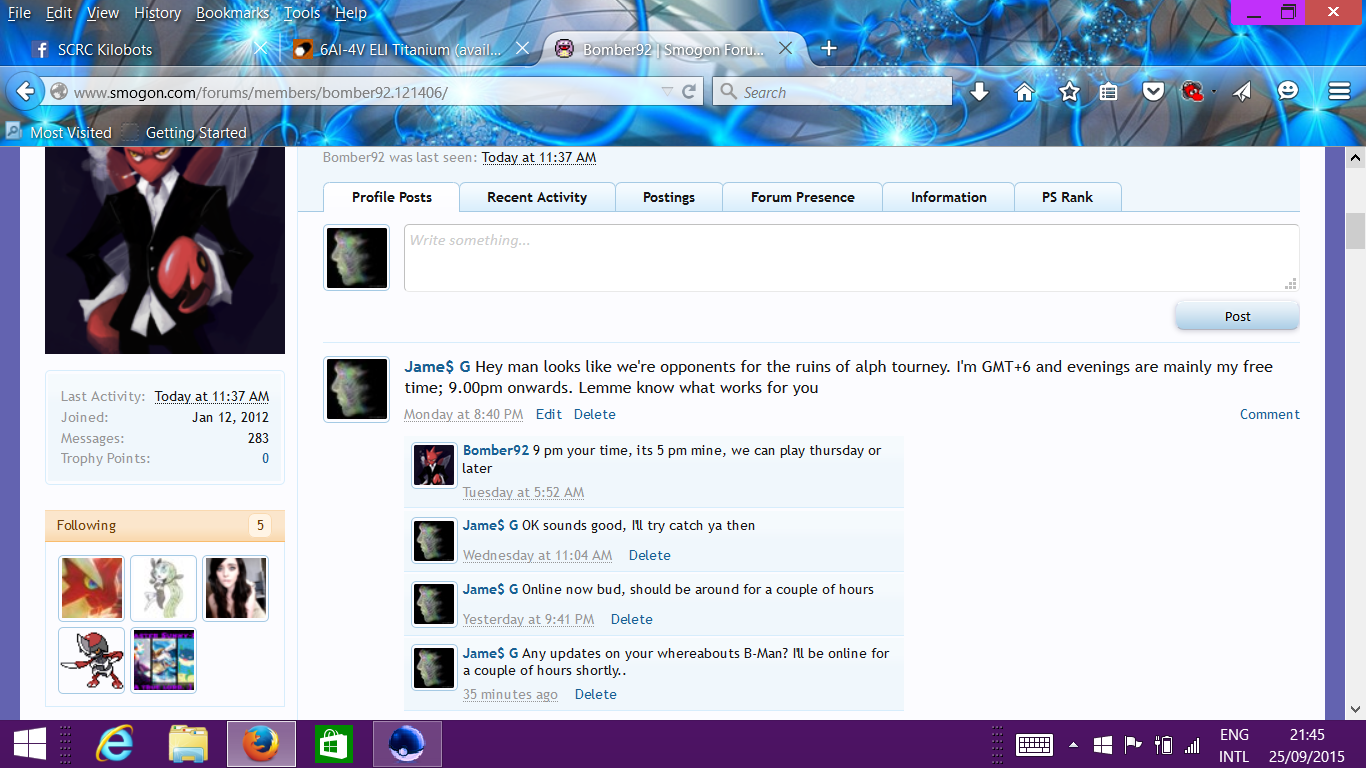This screenshot has width=1366, height=768.
Task: Launch Internet Explorer from taskbar
Action: click(115, 744)
